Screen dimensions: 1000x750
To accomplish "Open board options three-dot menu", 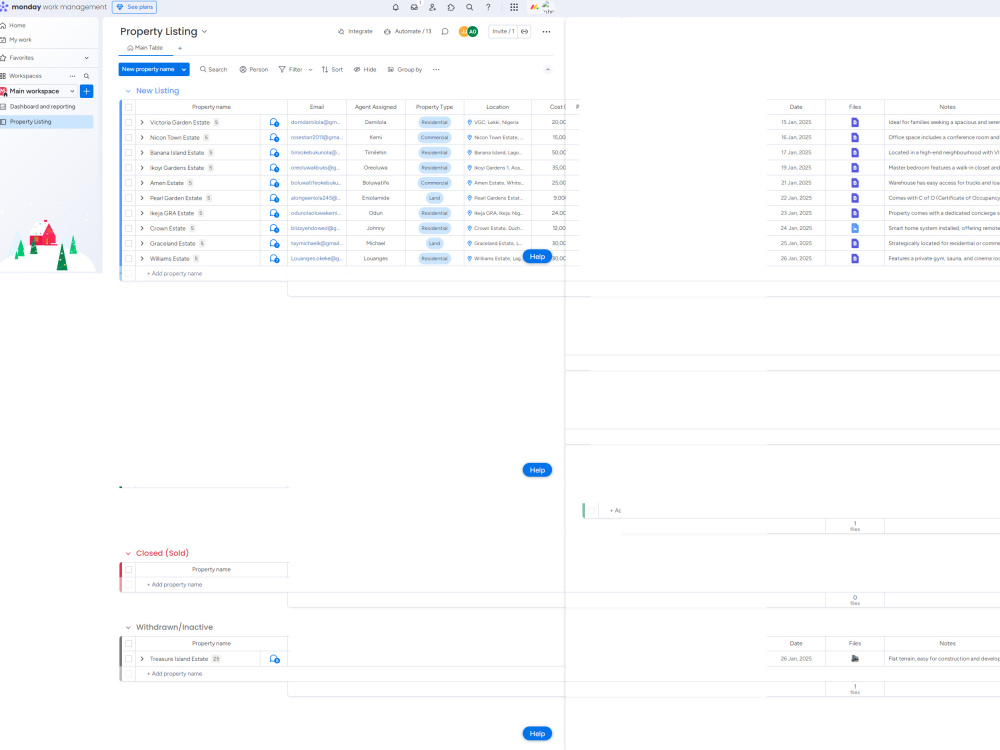I will point(546,31).
